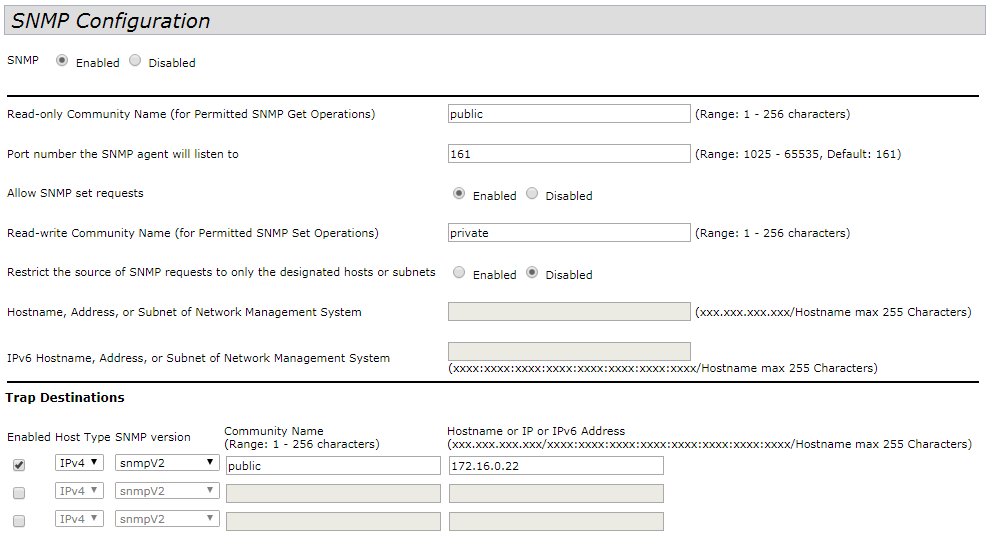Click the Read-write Community Name field
This screenshot has height=538, width=989.
(569, 233)
